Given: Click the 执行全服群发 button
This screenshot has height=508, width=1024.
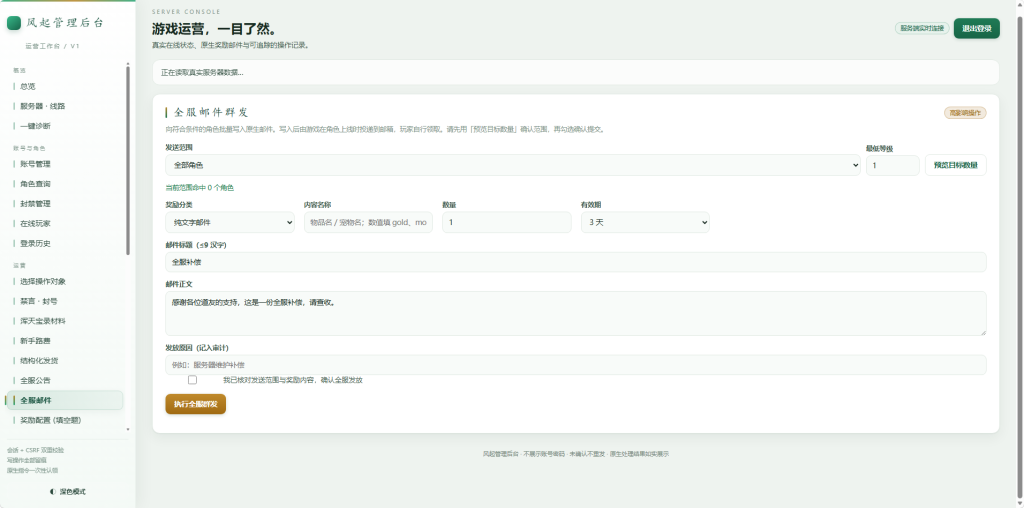Looking at the screenshot, I should click(195, 404).
